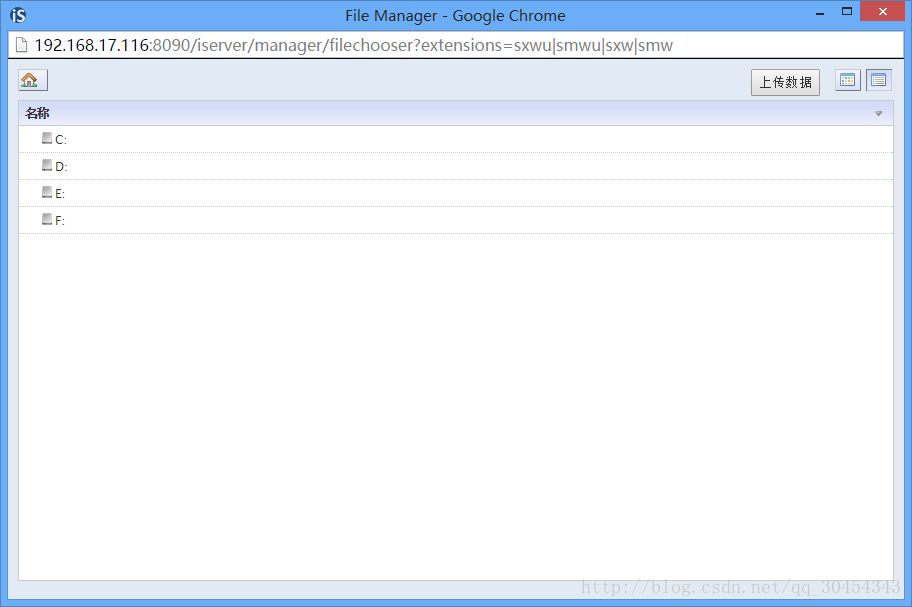Image resolution: width=912 pixels, height=607 pixels.
Task: Select the F: drive icon
Action: [47, 219]
